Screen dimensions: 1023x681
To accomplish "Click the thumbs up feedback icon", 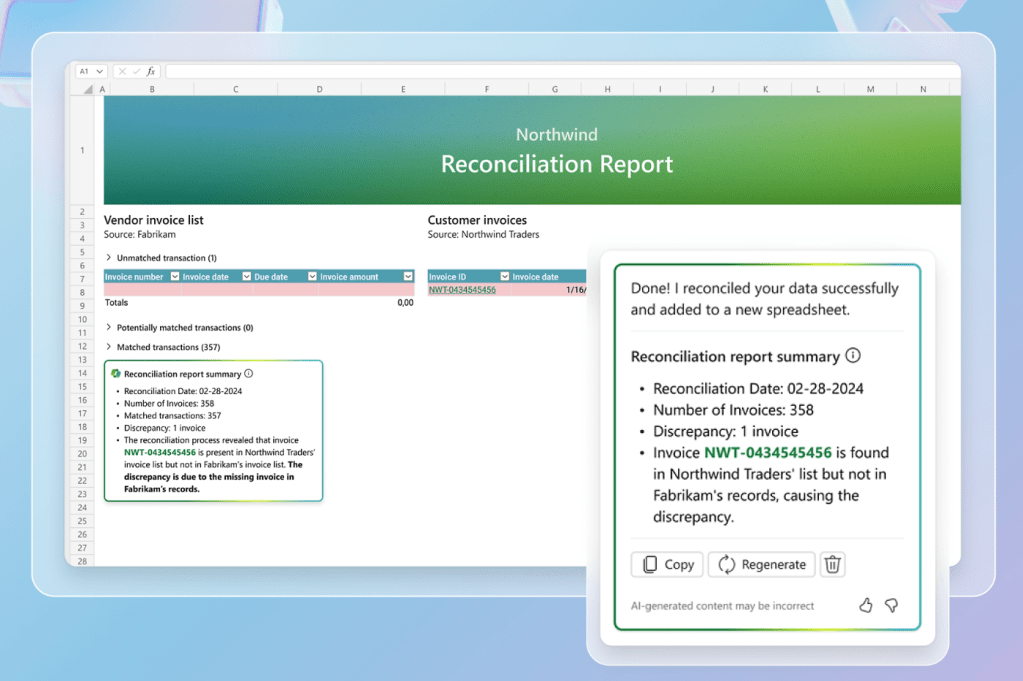I will [x=866, y=605].
